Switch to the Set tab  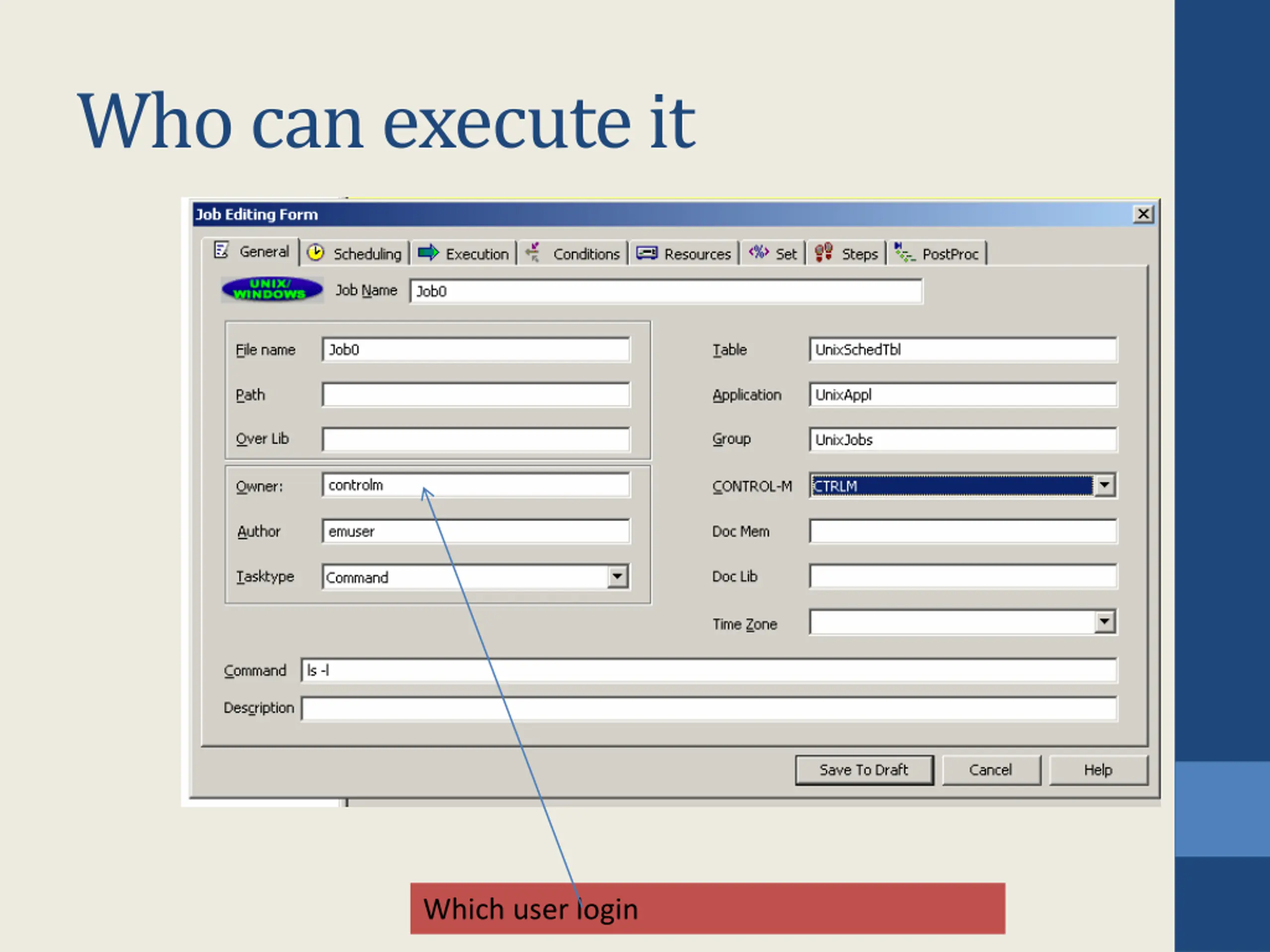(x=773, y=253)
